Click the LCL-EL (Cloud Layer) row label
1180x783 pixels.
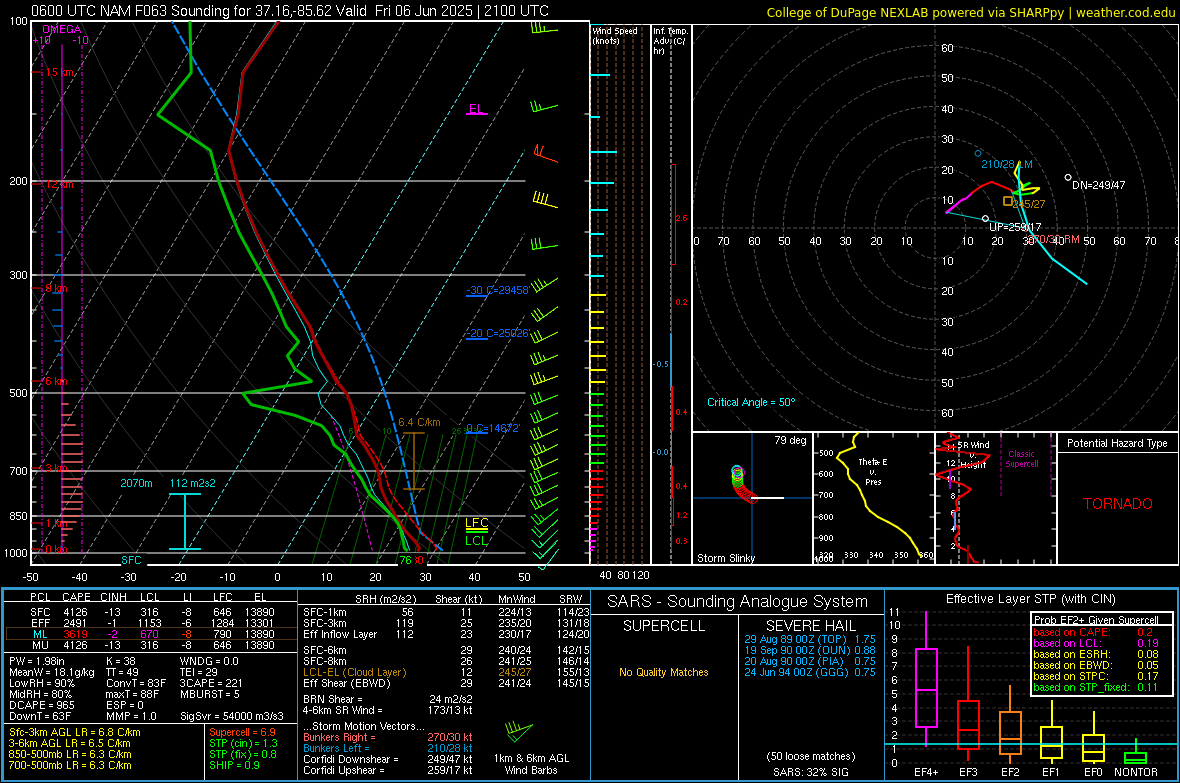[354, 672]
